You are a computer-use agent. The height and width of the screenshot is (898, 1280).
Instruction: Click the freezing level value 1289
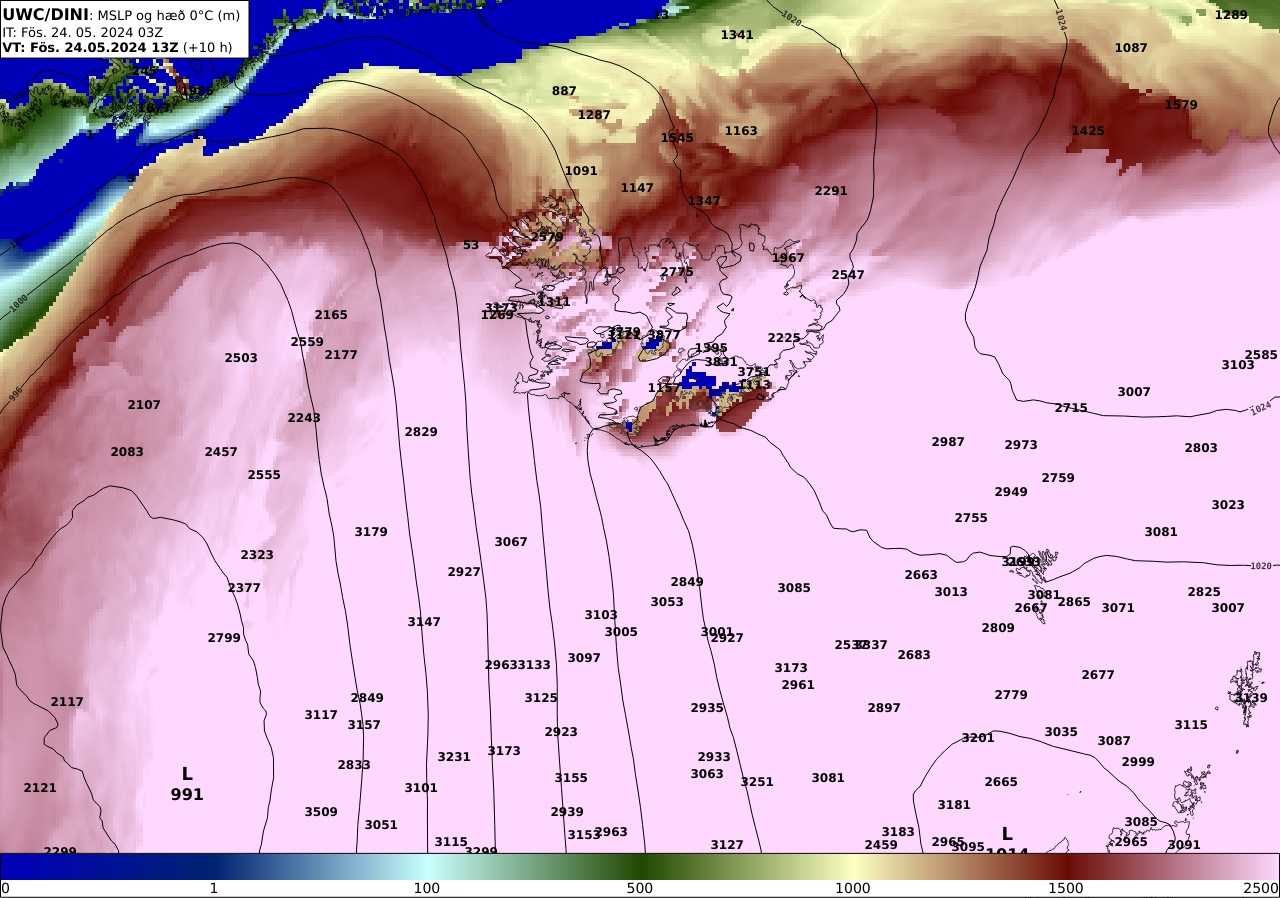coord(1231,15)
